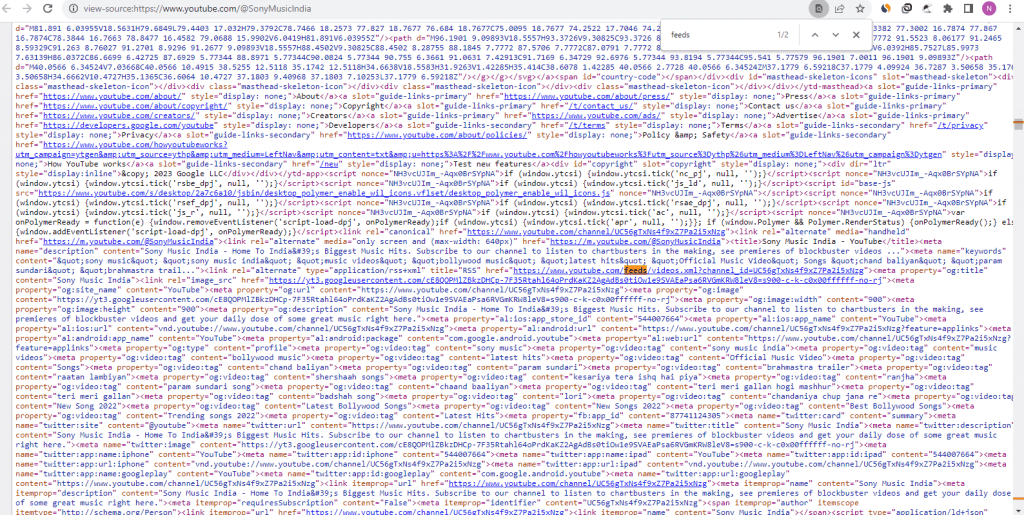This screenshot has height=515, width=1024.
Task: Open the highlighted feeds/videos.xml RSS link
Action: click(x=688, y=271)
